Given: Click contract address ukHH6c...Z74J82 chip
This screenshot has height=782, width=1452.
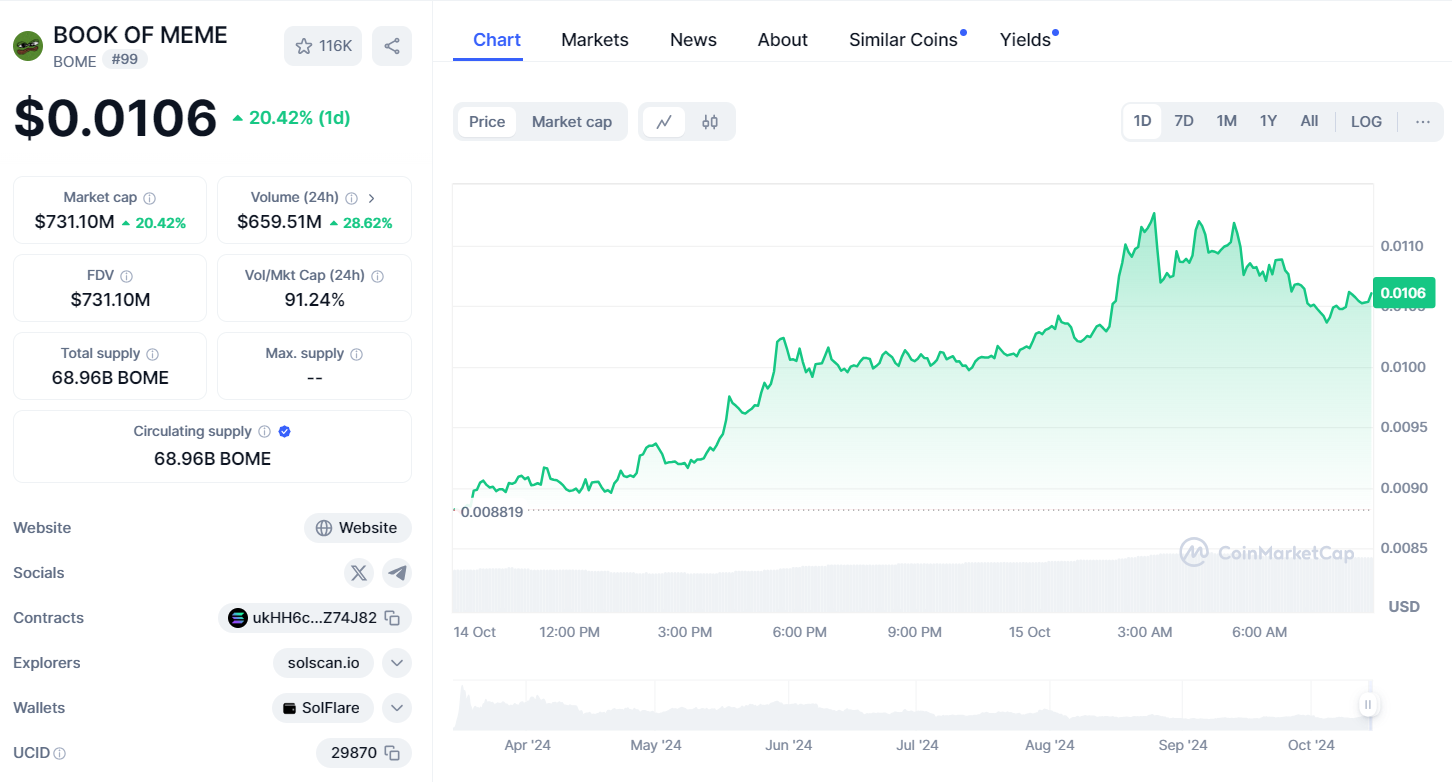Looking at the screenshot, I should (x=314, y=618).
